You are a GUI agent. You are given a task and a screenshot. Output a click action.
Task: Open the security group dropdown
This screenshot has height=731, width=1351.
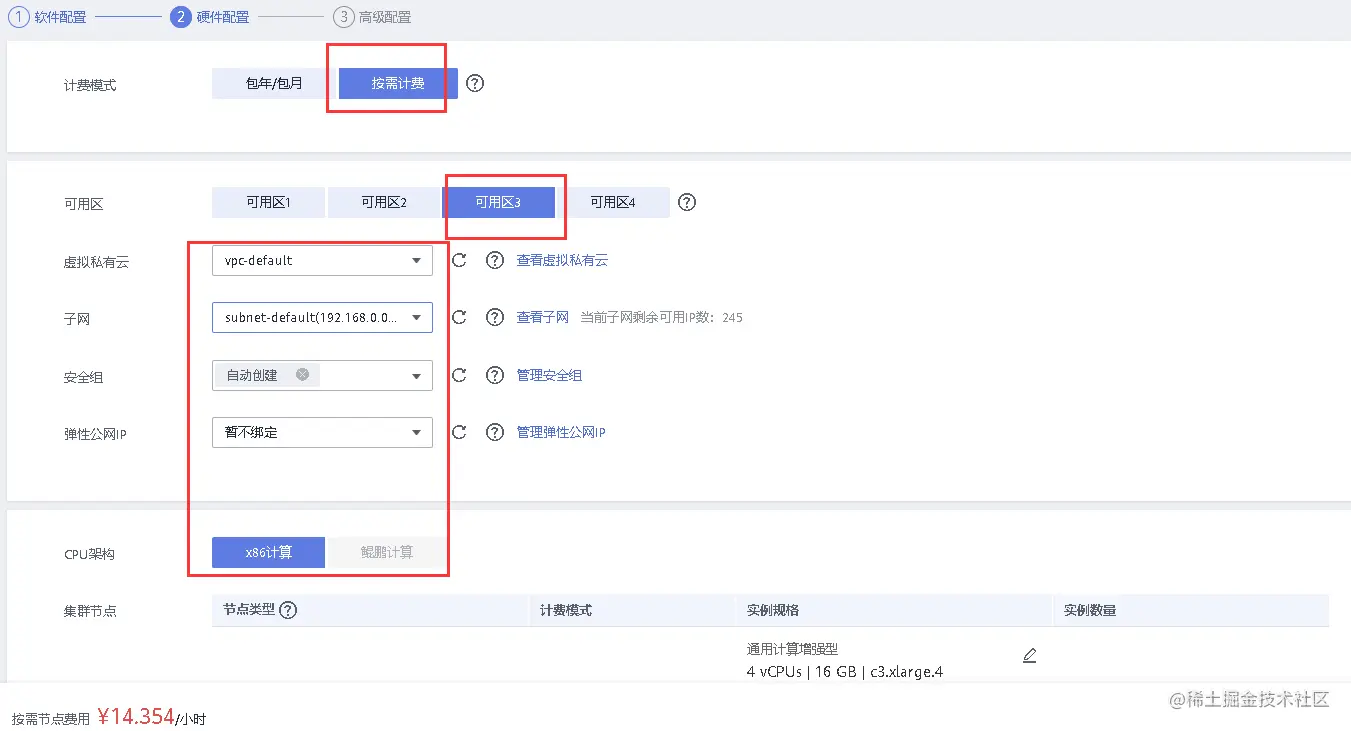[x=322, y=375]
